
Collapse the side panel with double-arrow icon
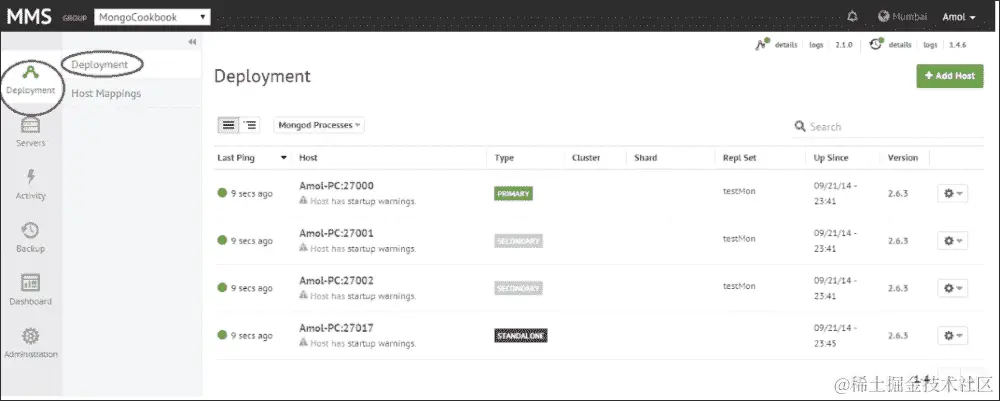(192, 42)
